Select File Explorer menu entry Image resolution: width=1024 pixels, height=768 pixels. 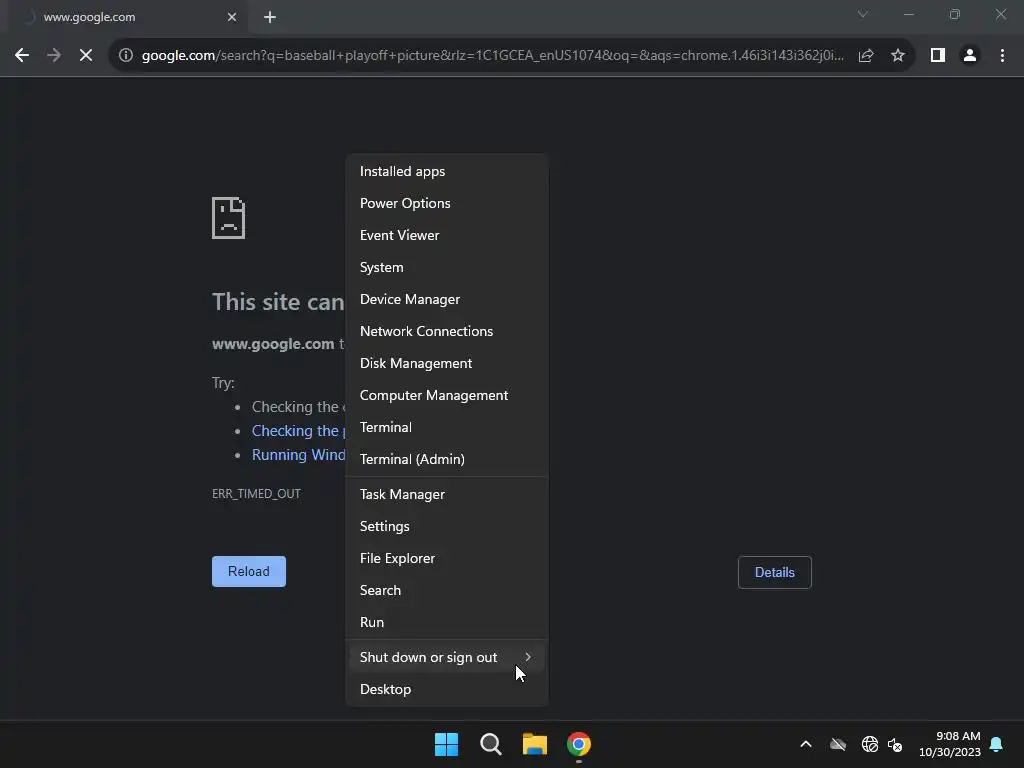pyautogui.click(x=447, y=558)
